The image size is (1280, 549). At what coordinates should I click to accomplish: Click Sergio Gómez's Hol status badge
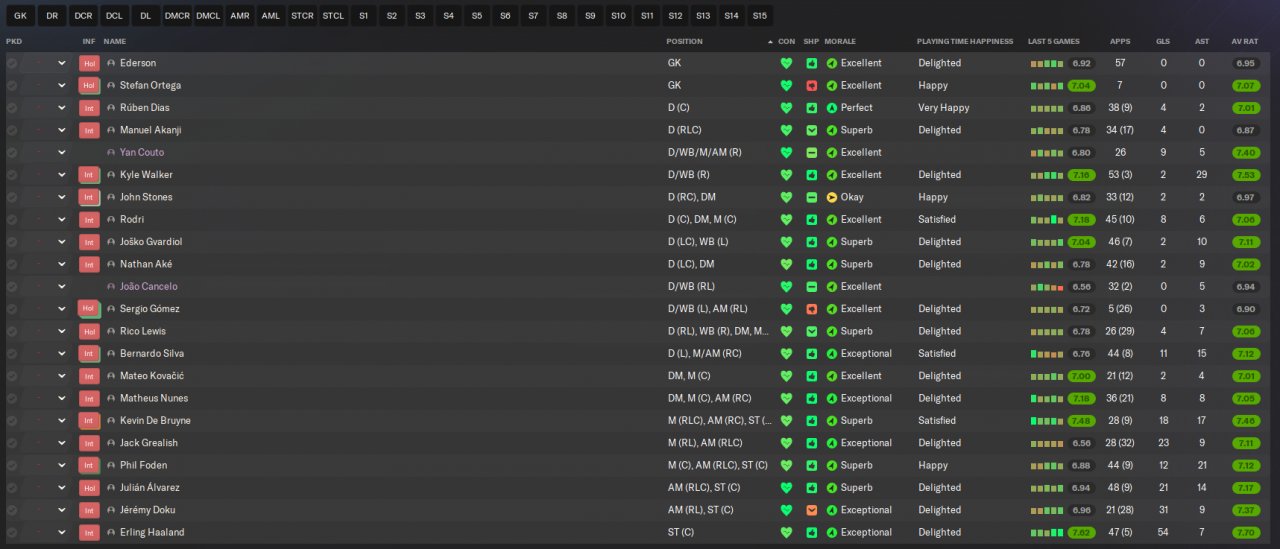click(x=89, y=309)
